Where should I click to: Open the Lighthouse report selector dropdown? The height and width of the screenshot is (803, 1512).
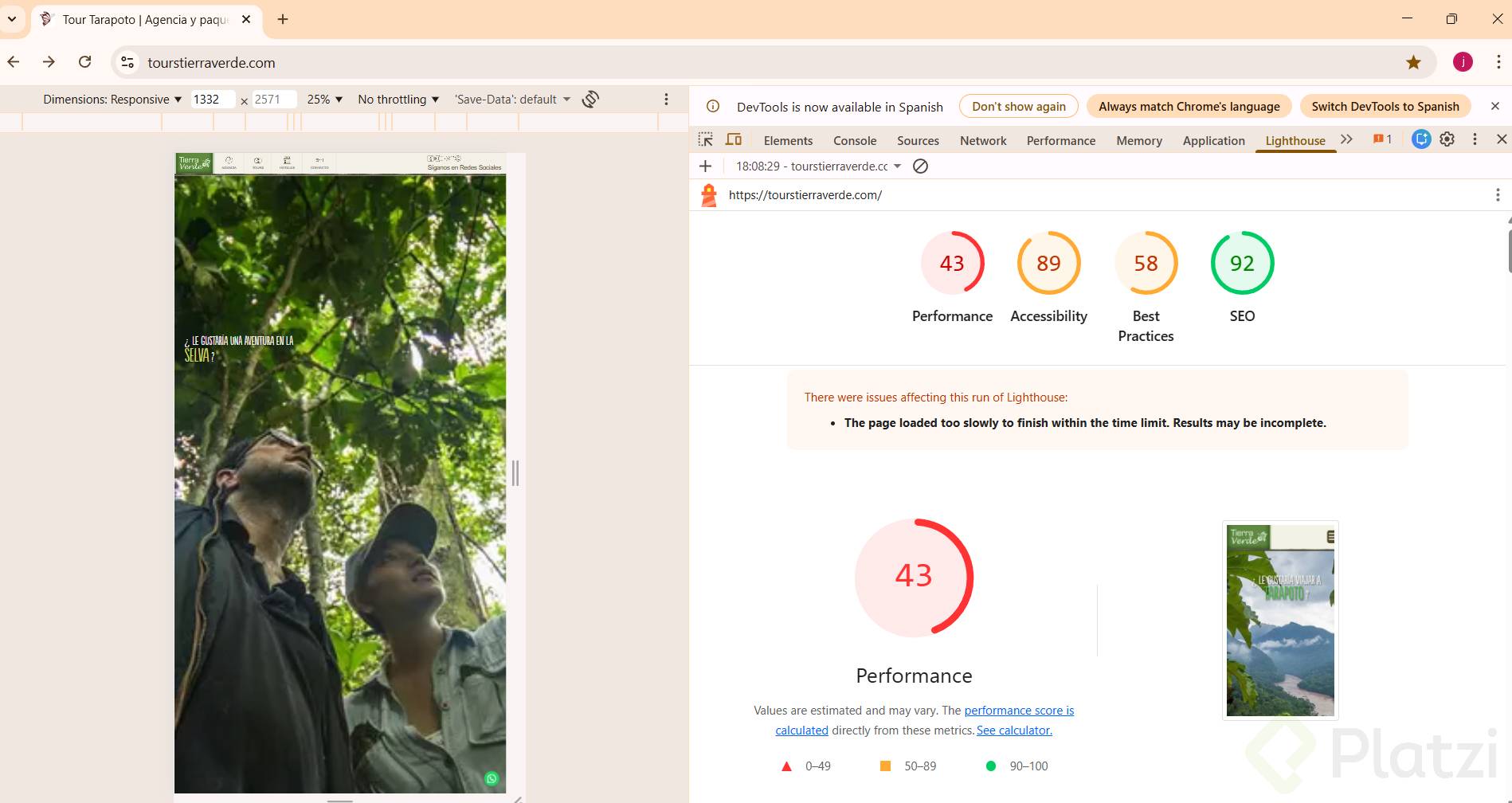click(818, 166)
